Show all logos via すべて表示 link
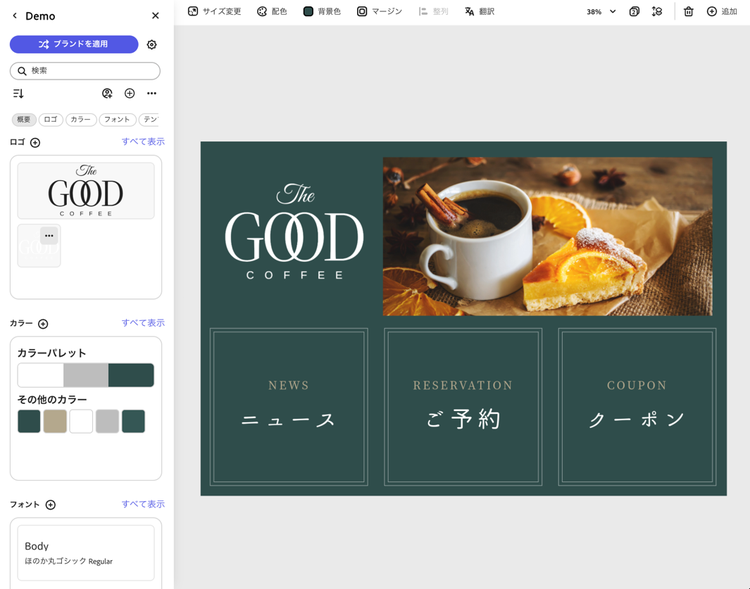750x589 pixels. click(x=143, y=142)
